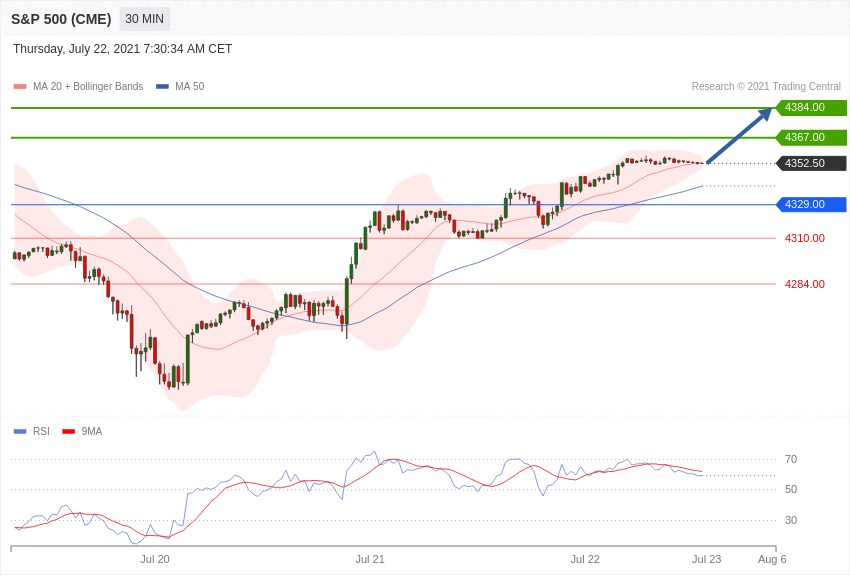Click the 9MA legend label
The height and width of the screenshot is (576, 850).
tap(92, 431)
